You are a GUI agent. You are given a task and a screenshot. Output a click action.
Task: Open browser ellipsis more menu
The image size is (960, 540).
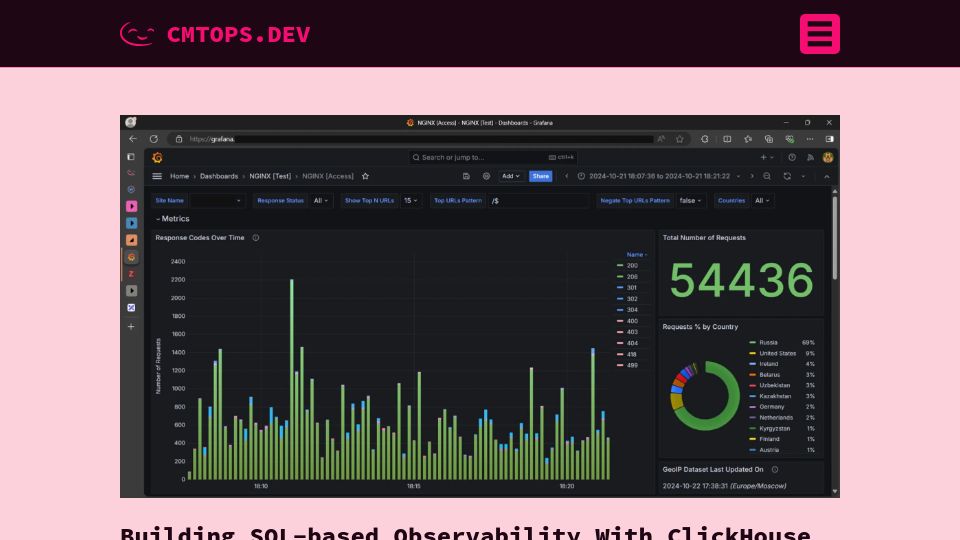point(809,139)
